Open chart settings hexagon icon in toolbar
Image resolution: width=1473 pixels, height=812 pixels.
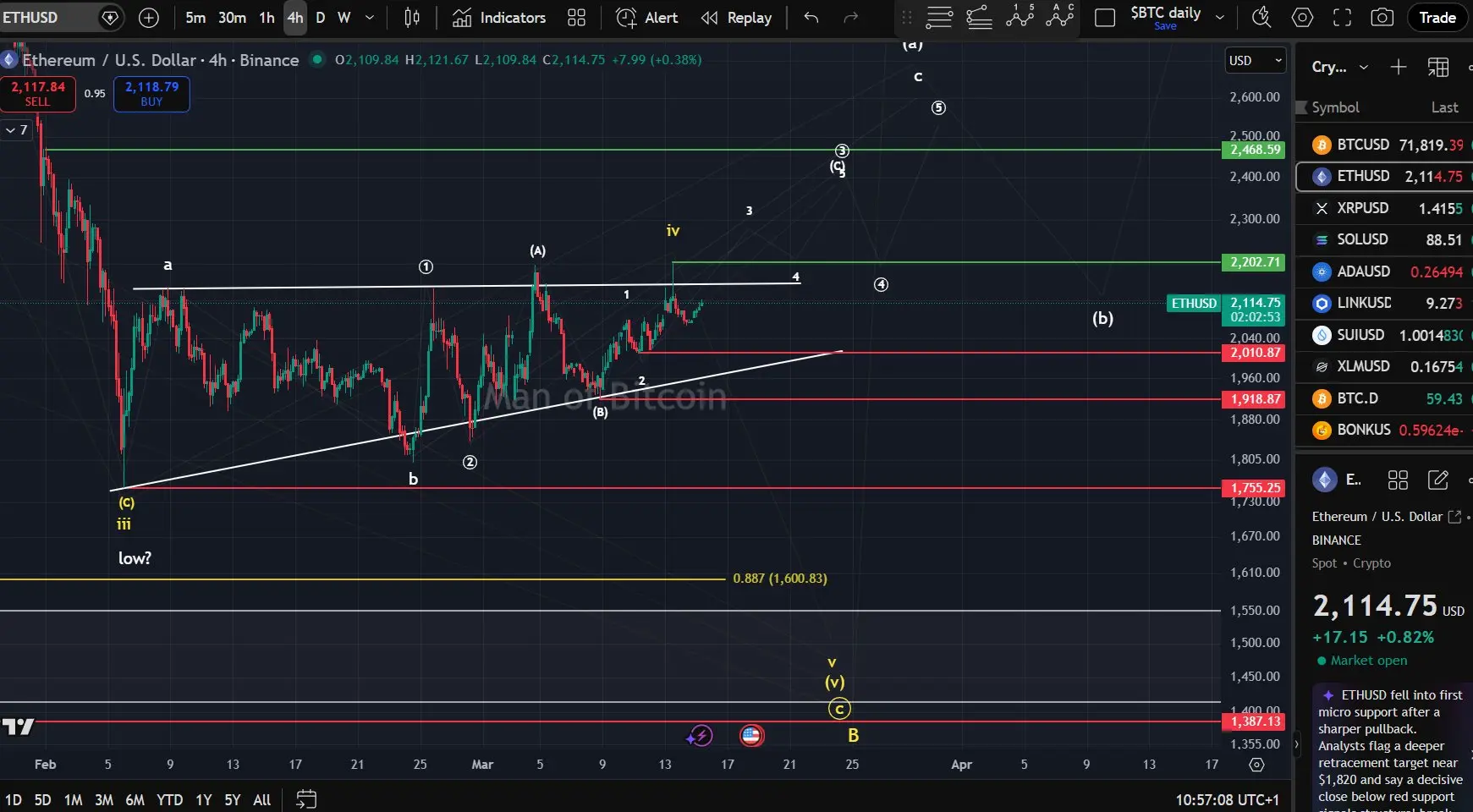click(1302, 18)
